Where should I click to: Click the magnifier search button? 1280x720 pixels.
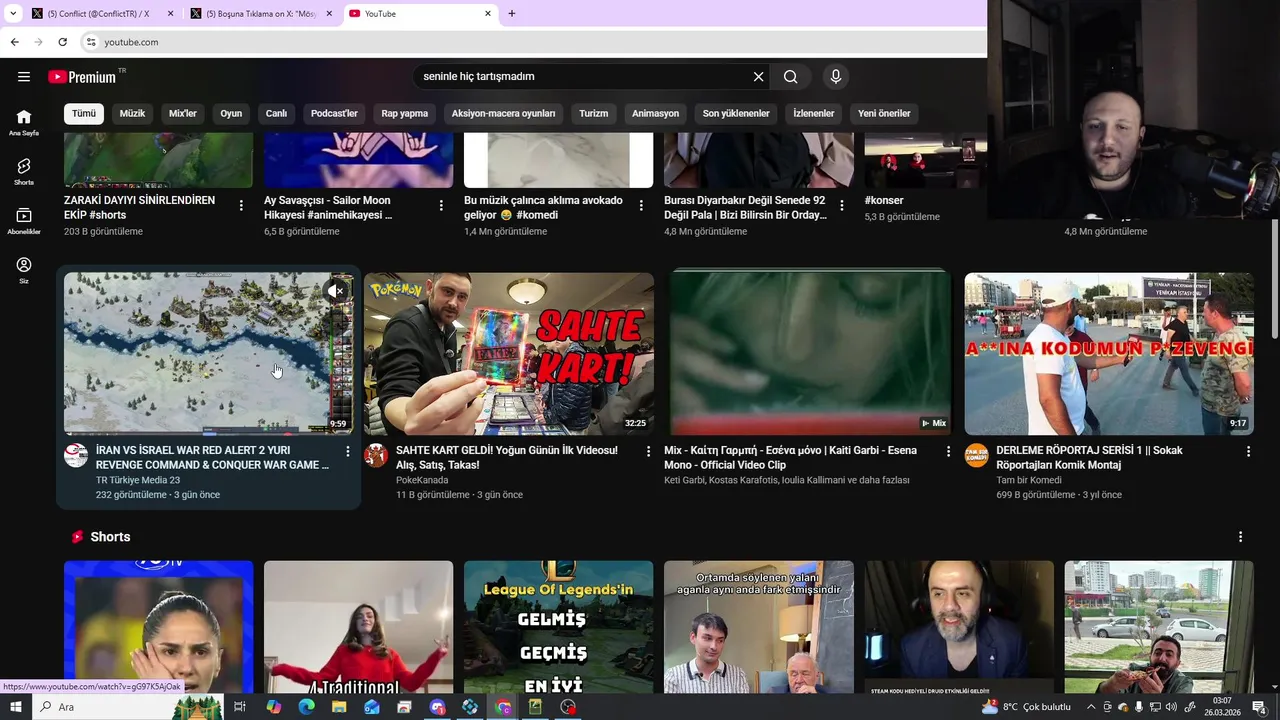point(791,77)
